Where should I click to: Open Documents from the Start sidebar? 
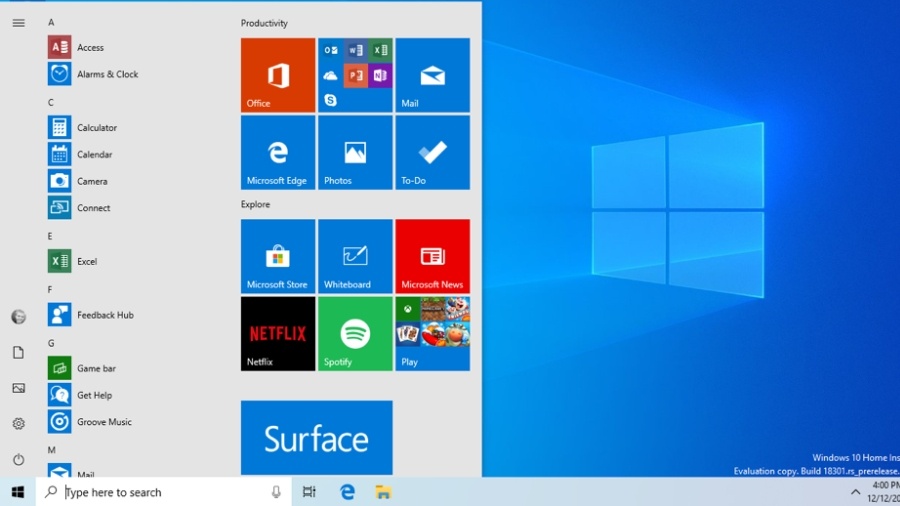(x=18, y=352)
